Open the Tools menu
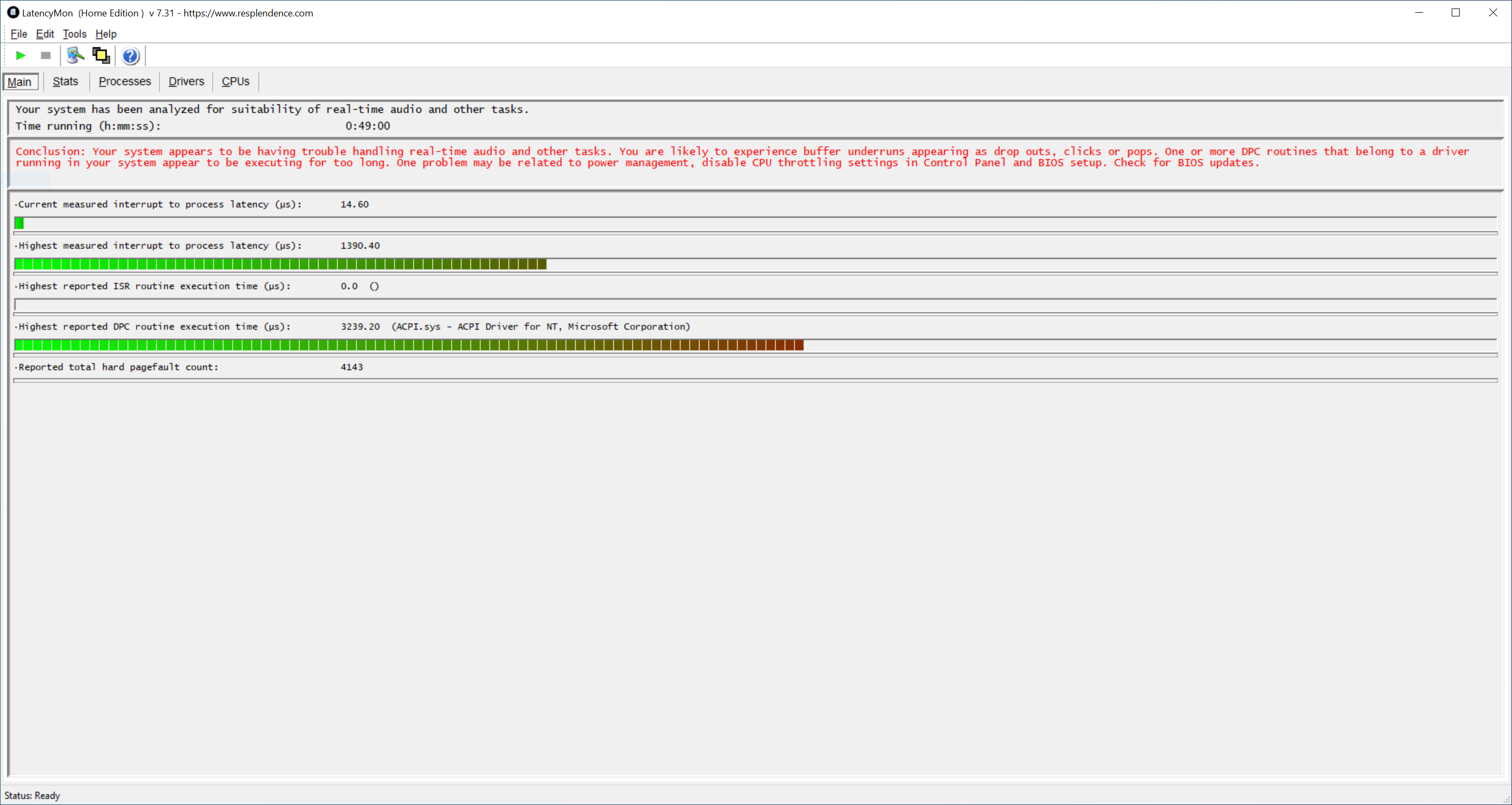The height and width of the screenshot is (805, 1512). (75, 34)
